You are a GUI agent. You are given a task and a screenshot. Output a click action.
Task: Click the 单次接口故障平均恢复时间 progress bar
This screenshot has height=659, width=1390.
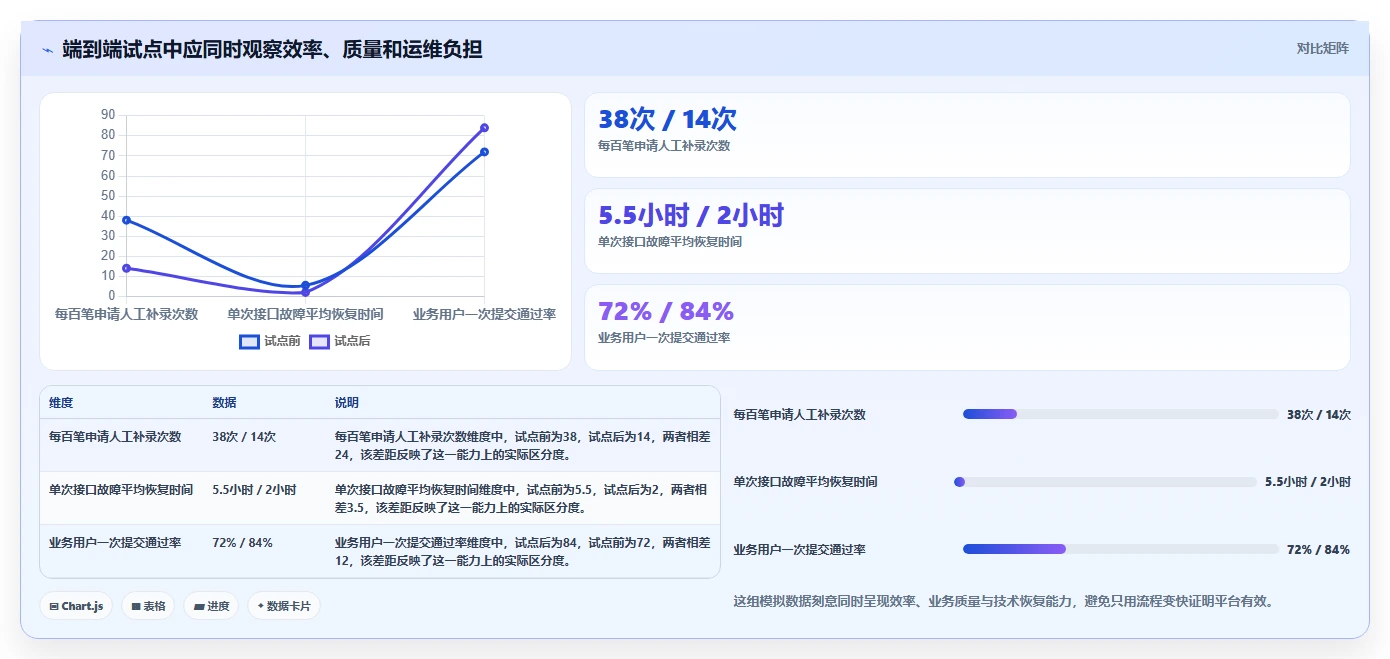(x=1105, y=482)
